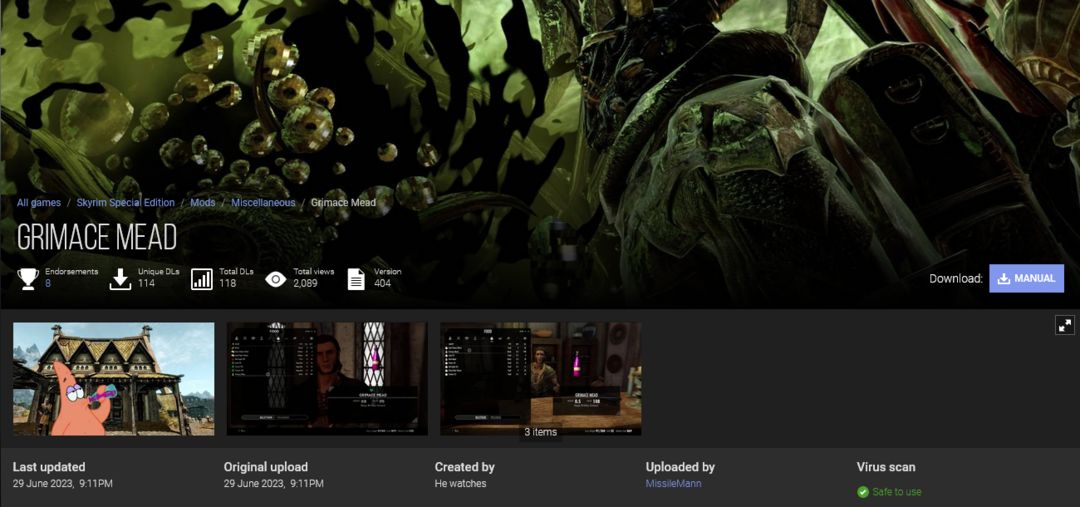Click the Unique DLs download icon
Screen dimensions: 1080x507
(120, 278)
